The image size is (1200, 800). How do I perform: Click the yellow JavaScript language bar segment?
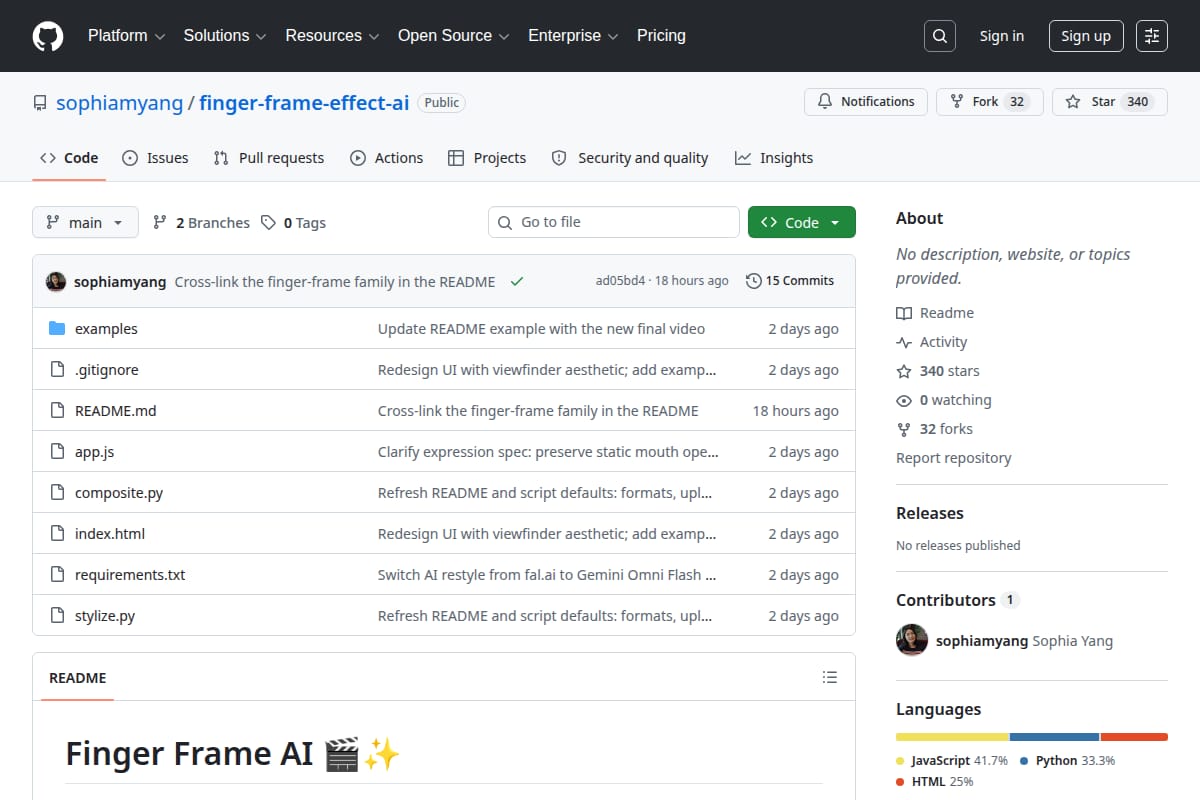[x=952, y=737]
